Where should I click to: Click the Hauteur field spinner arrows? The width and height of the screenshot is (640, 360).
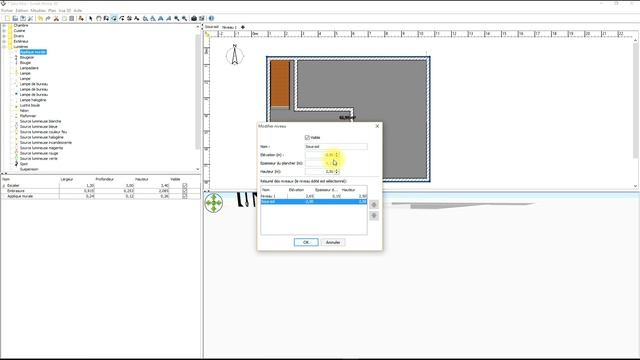point(337,171)
